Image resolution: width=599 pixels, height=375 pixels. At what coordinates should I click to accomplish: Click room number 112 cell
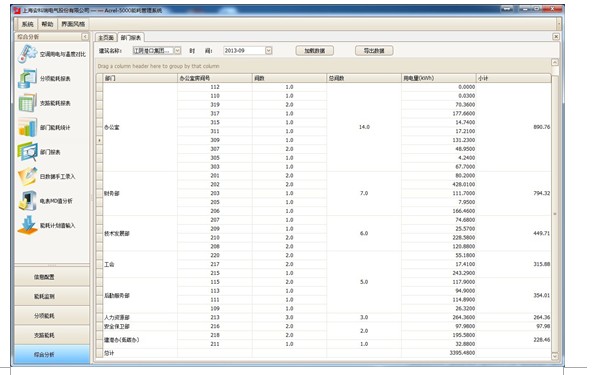215,87
